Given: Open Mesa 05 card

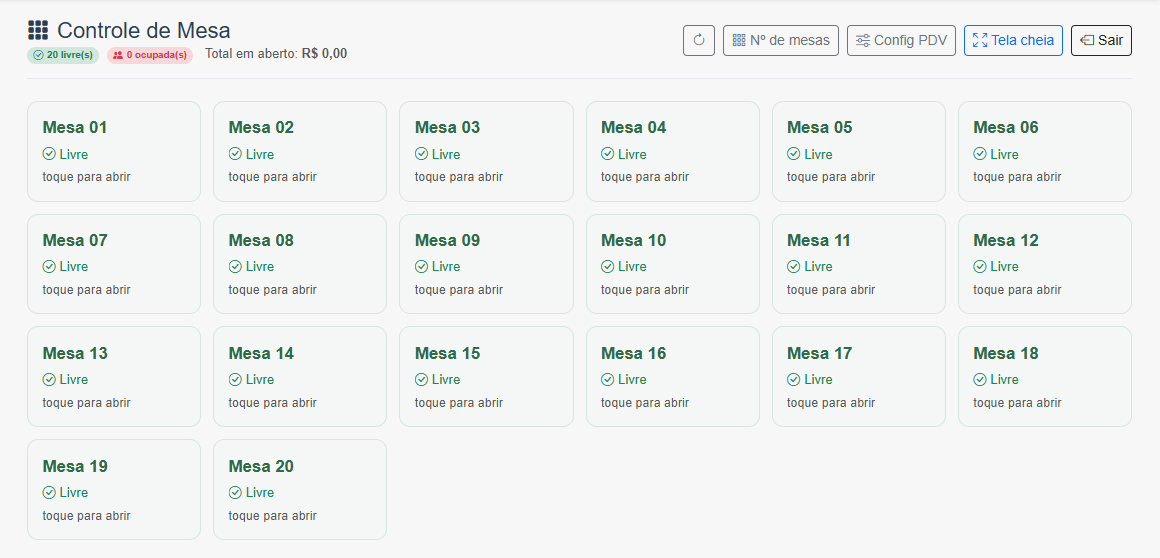Looking at the screenshot, I should (x=859, y=151).
